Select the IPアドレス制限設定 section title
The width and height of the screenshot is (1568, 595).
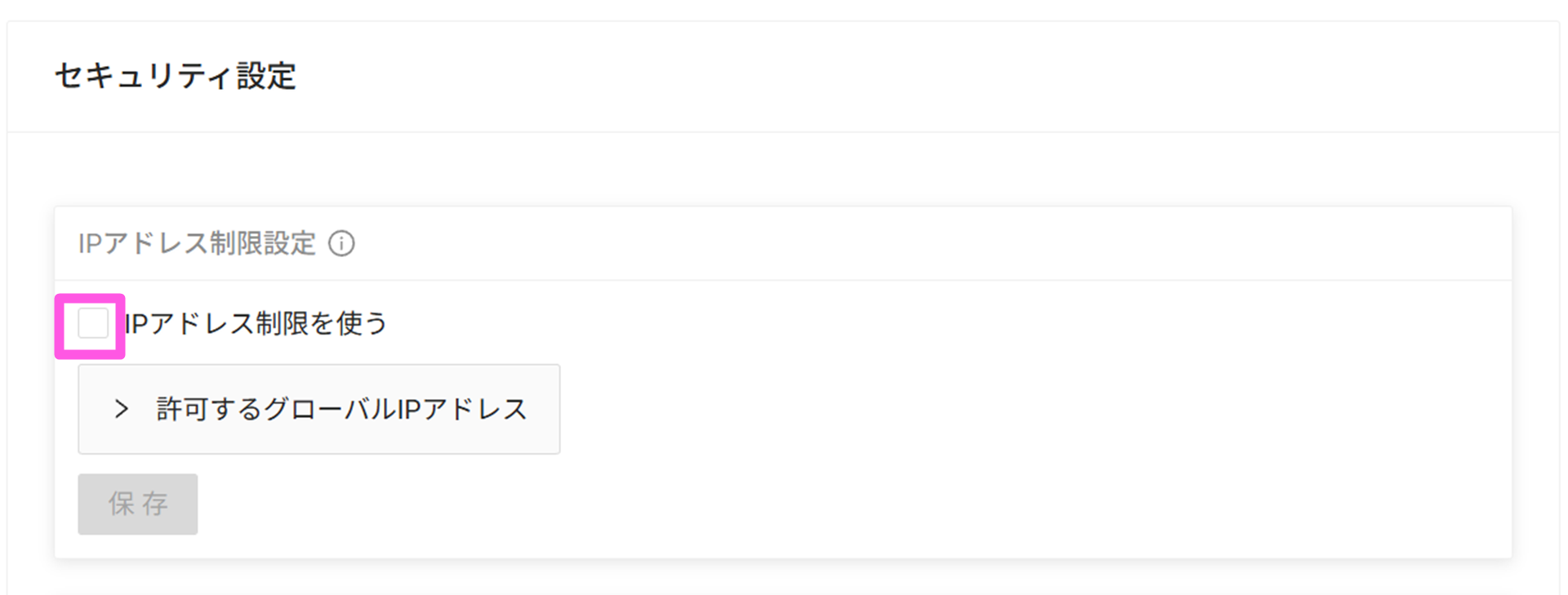tap(197, 243)
